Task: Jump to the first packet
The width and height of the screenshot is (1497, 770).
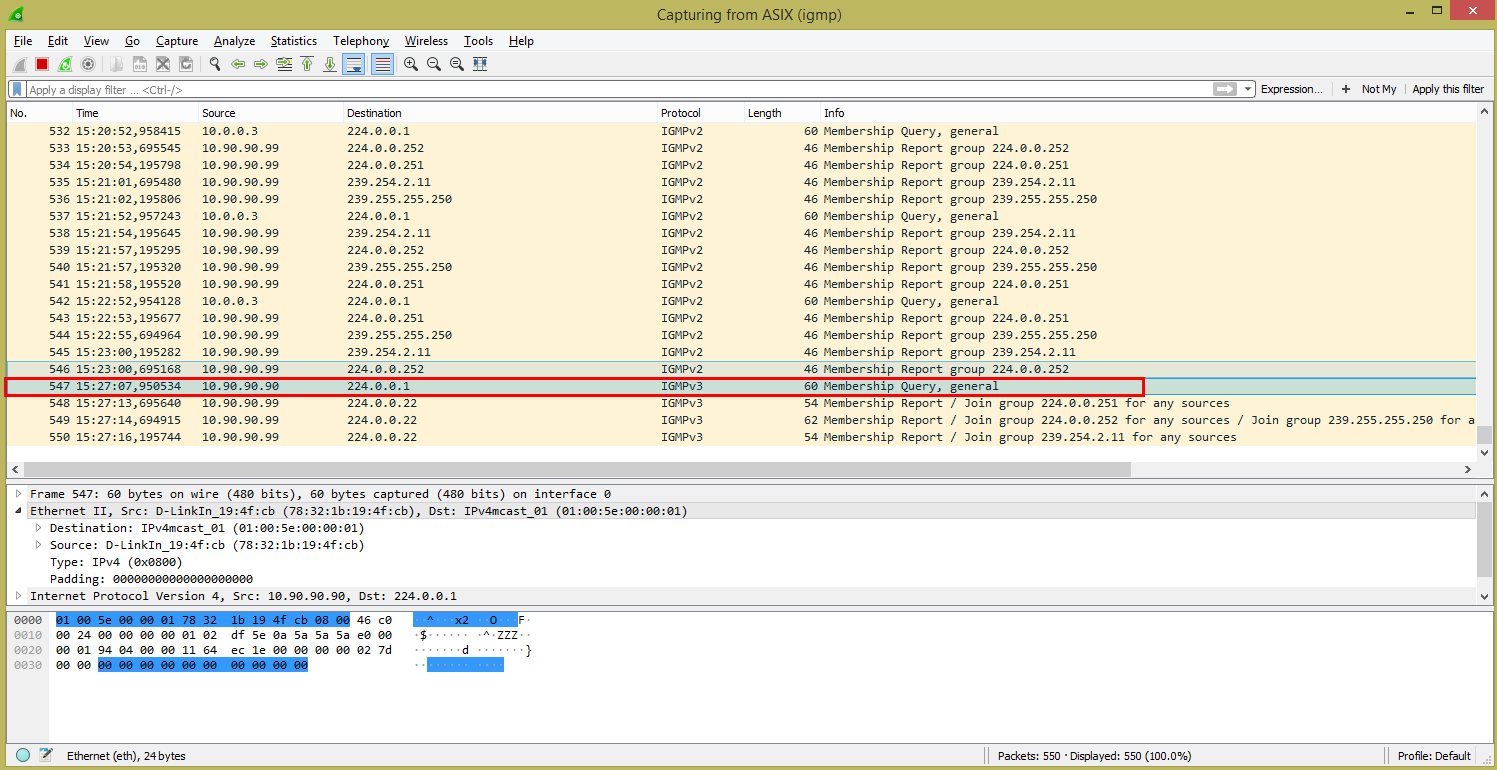Action: [307, 64]
